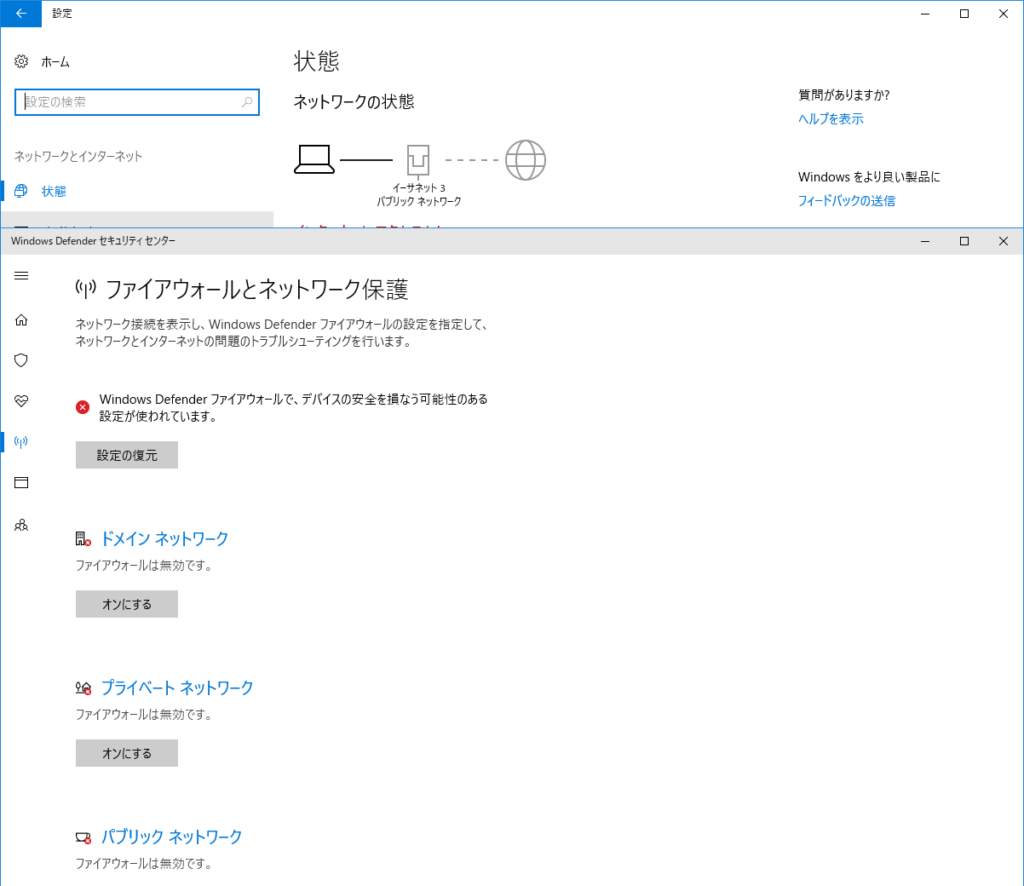Click the back arrow in Settings window
1024x886 pixels.
[x=21, y=14]
